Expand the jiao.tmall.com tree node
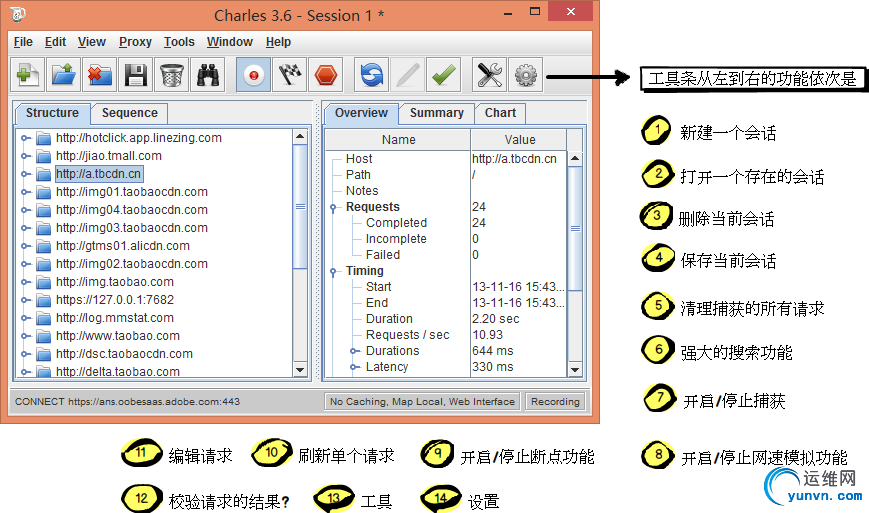Screen dimensions: 869x513 [25, 156]
